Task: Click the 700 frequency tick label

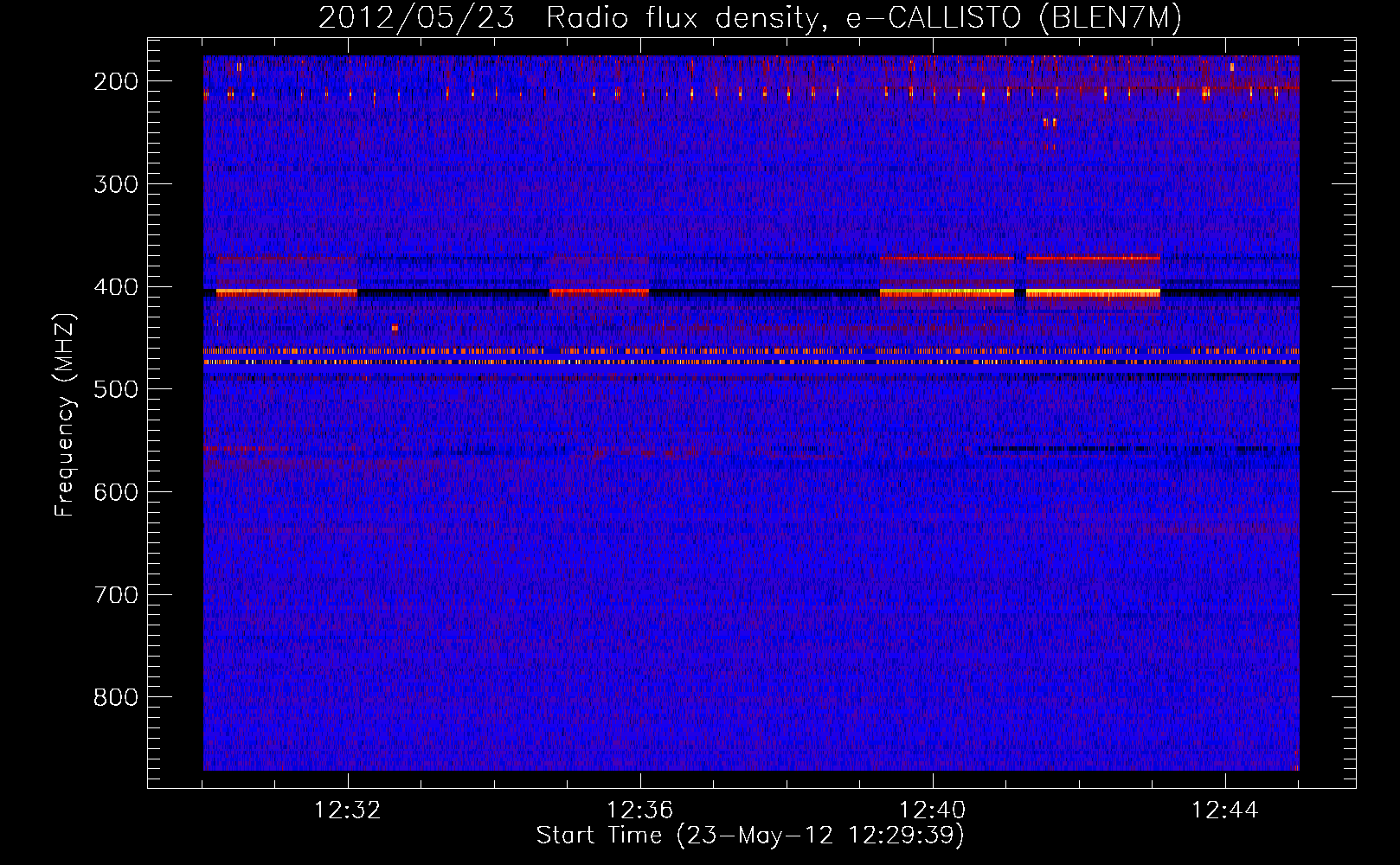Action: point(115,595)
